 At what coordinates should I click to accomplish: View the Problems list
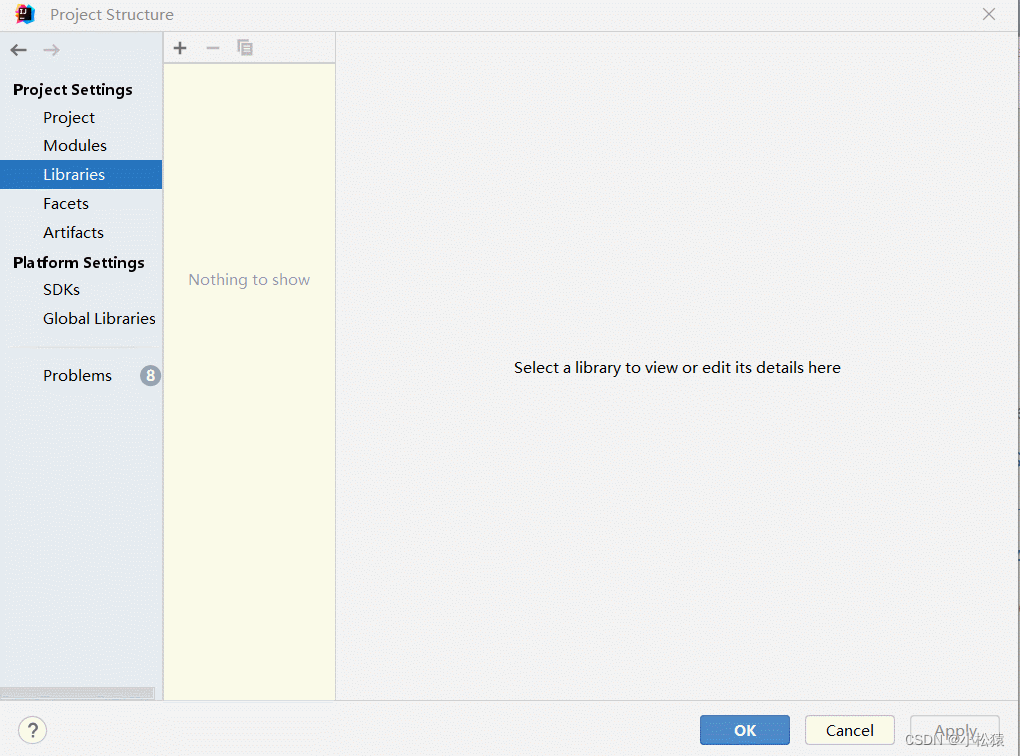click(77, 375)
